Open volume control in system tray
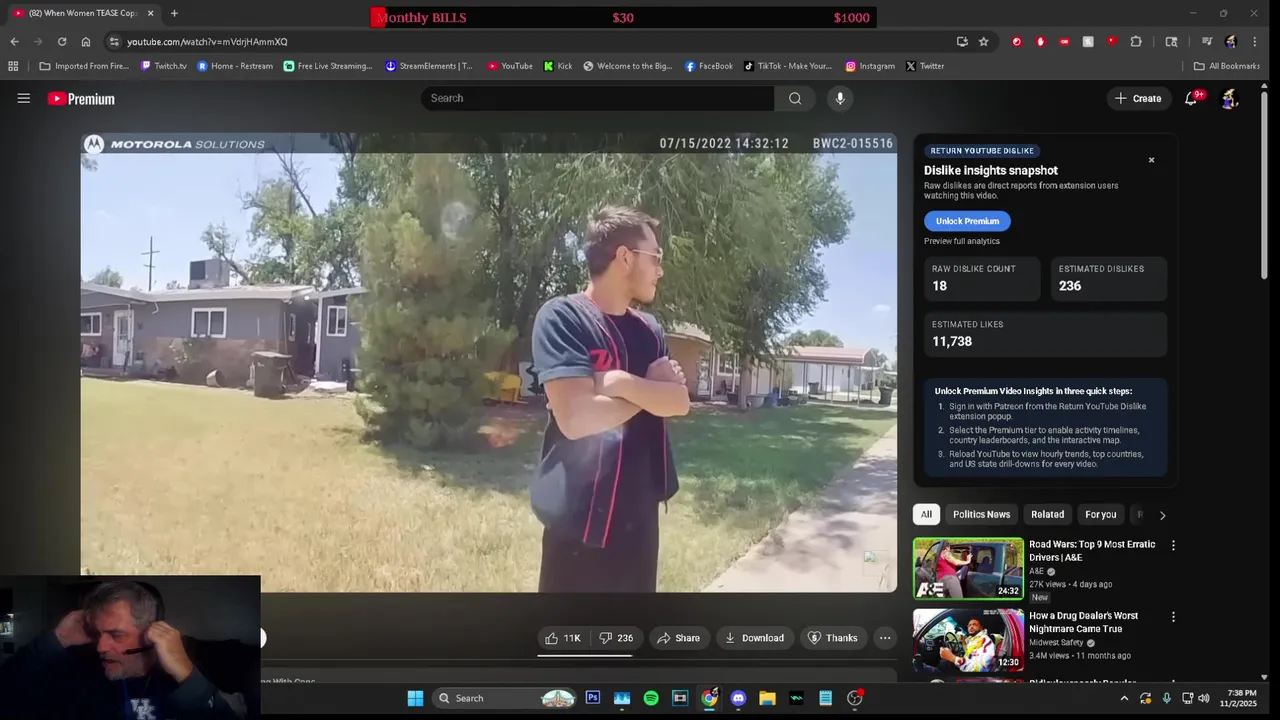This screenshot has height=720, width=1280. click(1204, 698)
